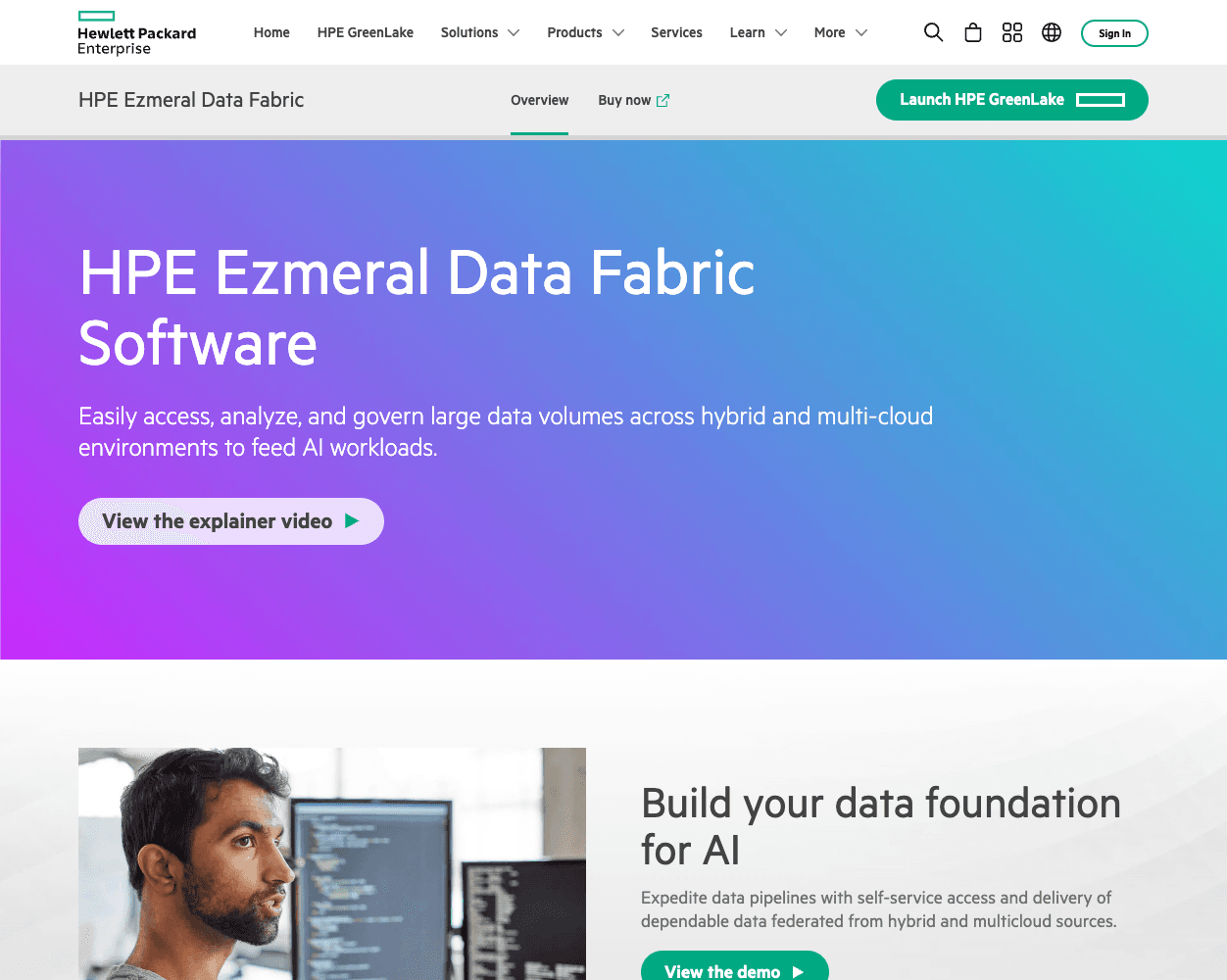Click the HPE Ezmeral Data Fabric title

(191, 100)
